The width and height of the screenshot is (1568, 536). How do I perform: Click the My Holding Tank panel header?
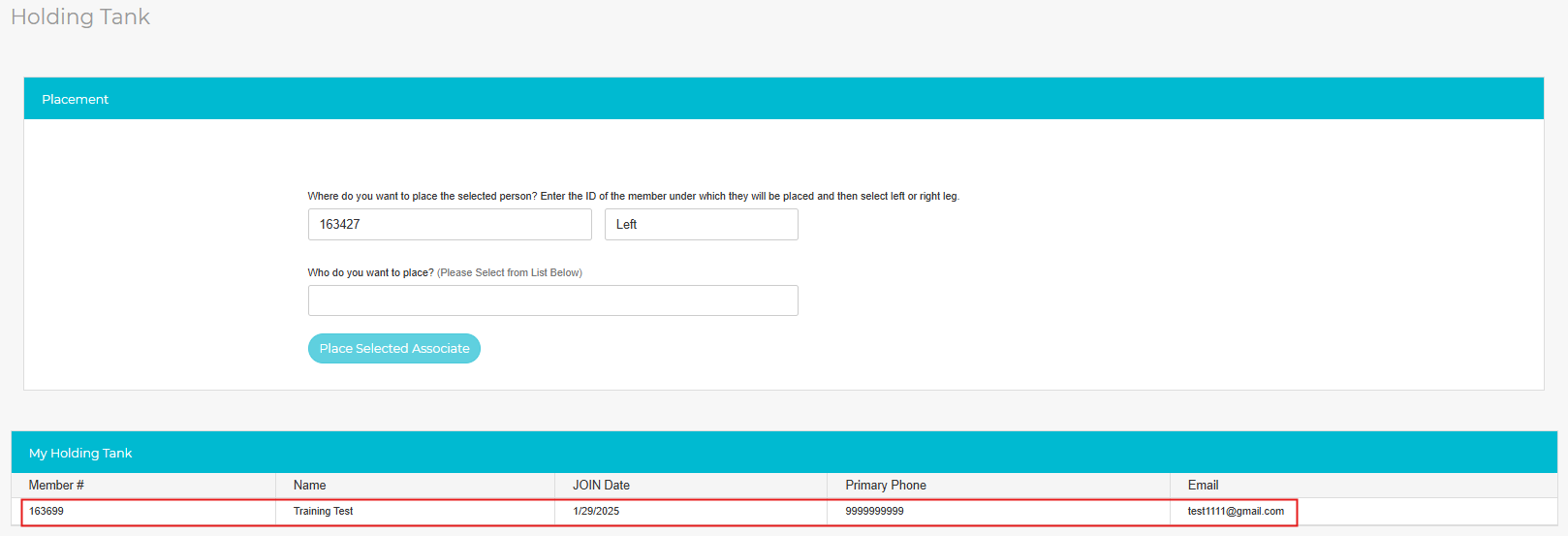pos(784,453)
